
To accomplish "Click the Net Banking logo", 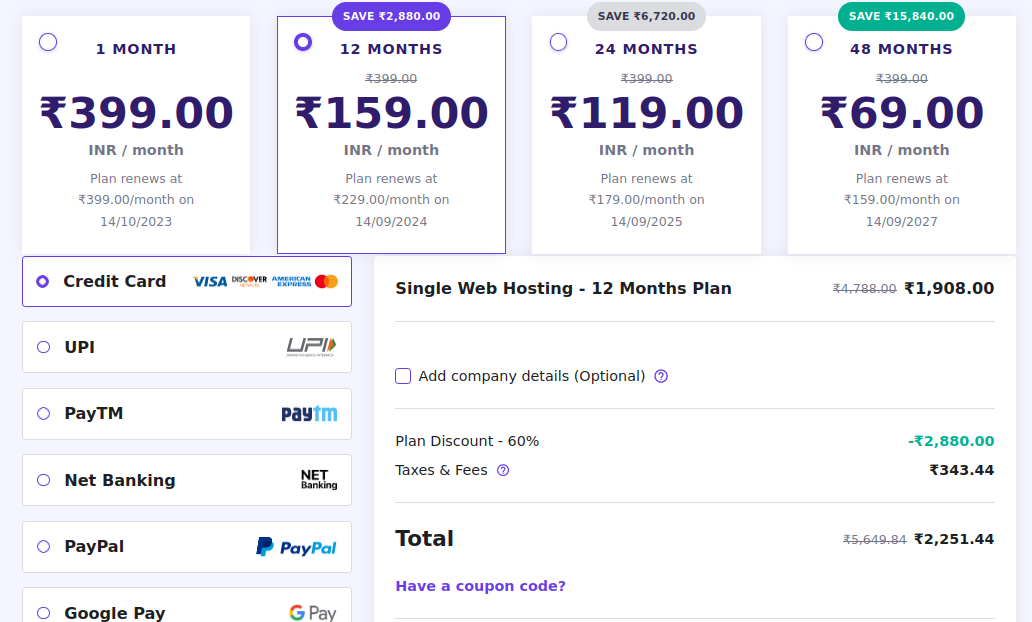I will [x=319, y=480].
